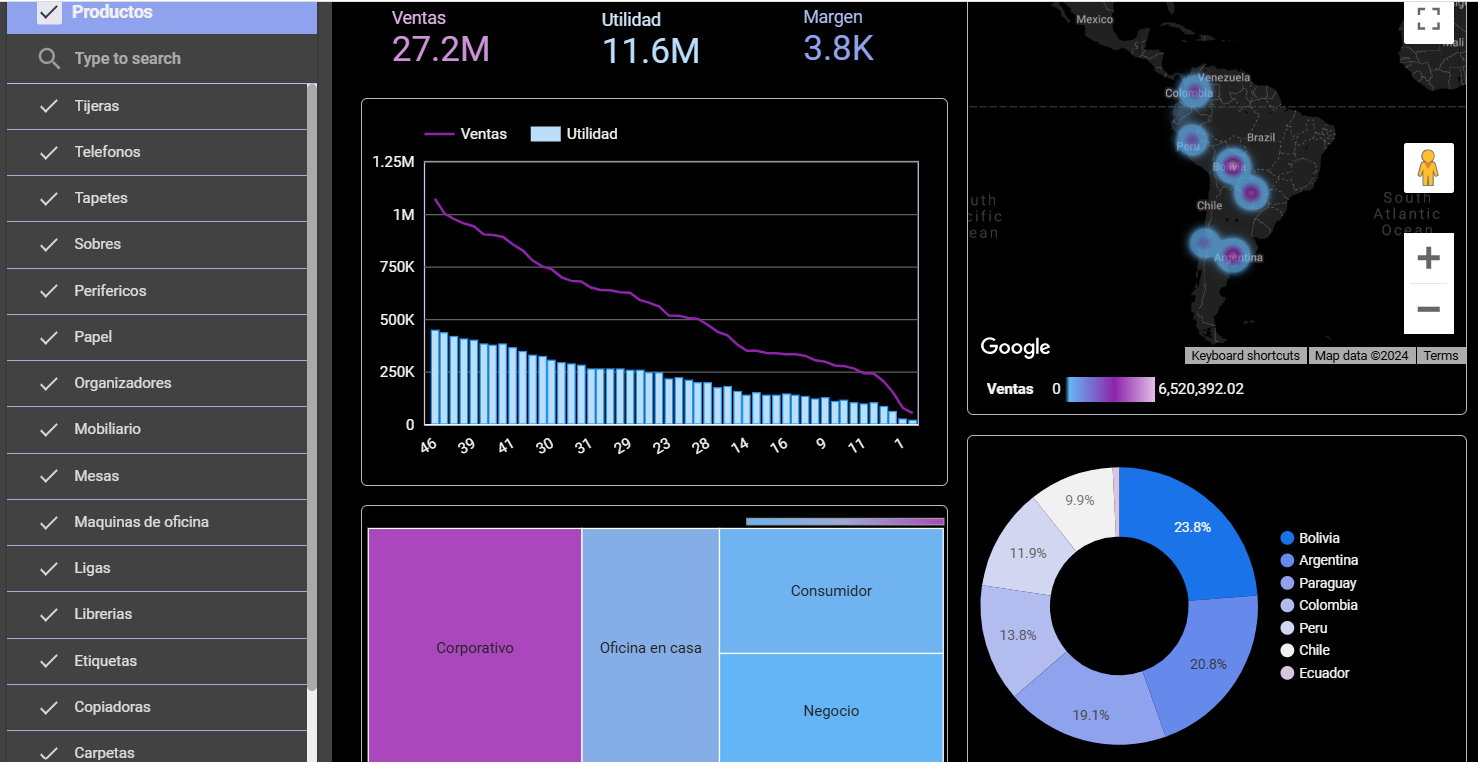
Task: Click the Street View pegman icon
Action: pos(1428,168)
